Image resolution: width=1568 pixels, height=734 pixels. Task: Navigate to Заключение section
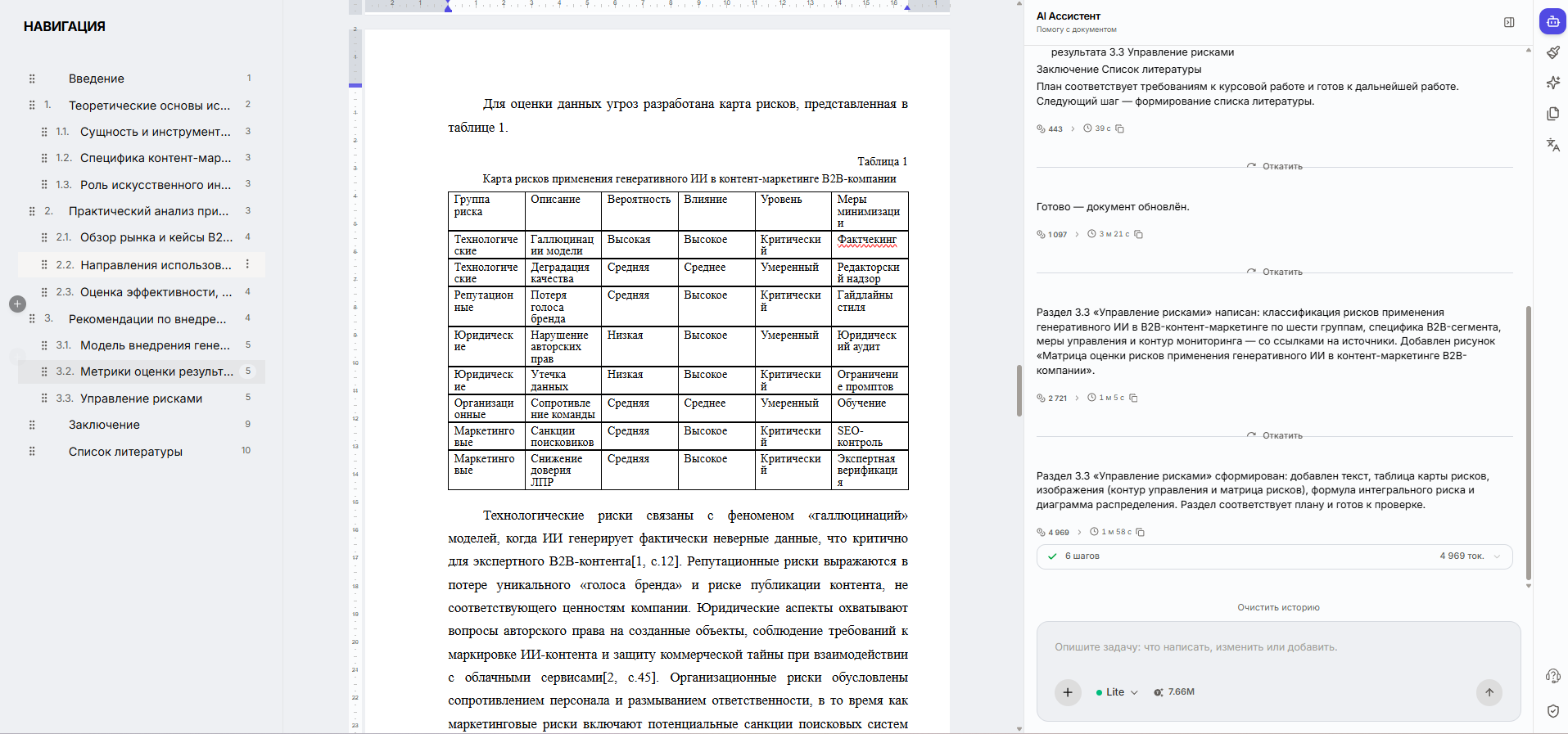tap(104, 425)
